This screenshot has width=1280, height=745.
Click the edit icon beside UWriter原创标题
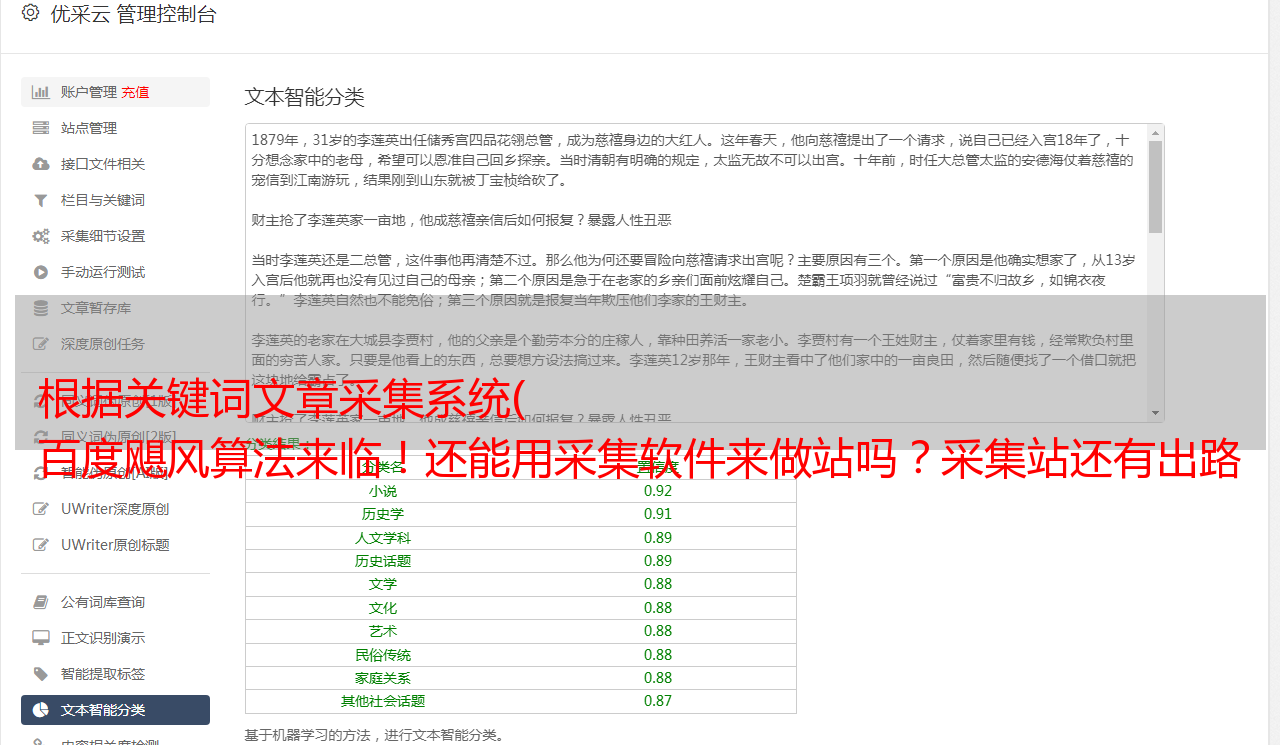[40, 545]
